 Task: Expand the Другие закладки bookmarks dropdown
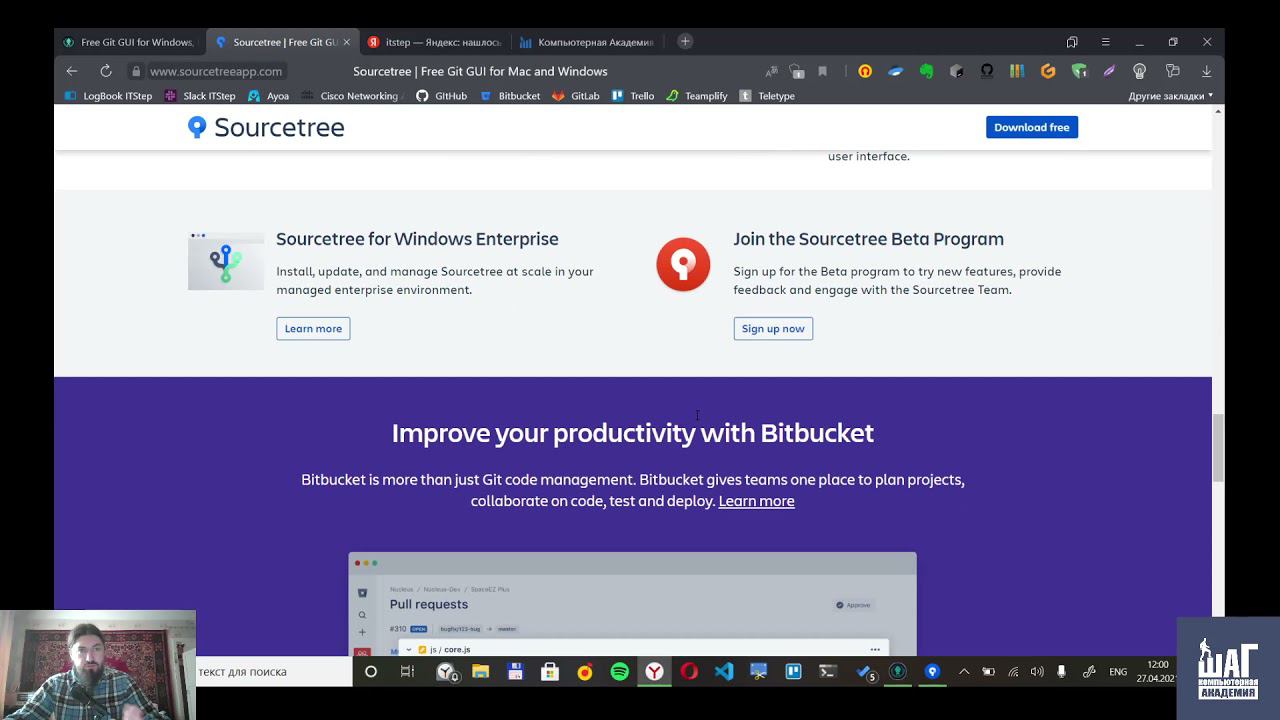1170,96
